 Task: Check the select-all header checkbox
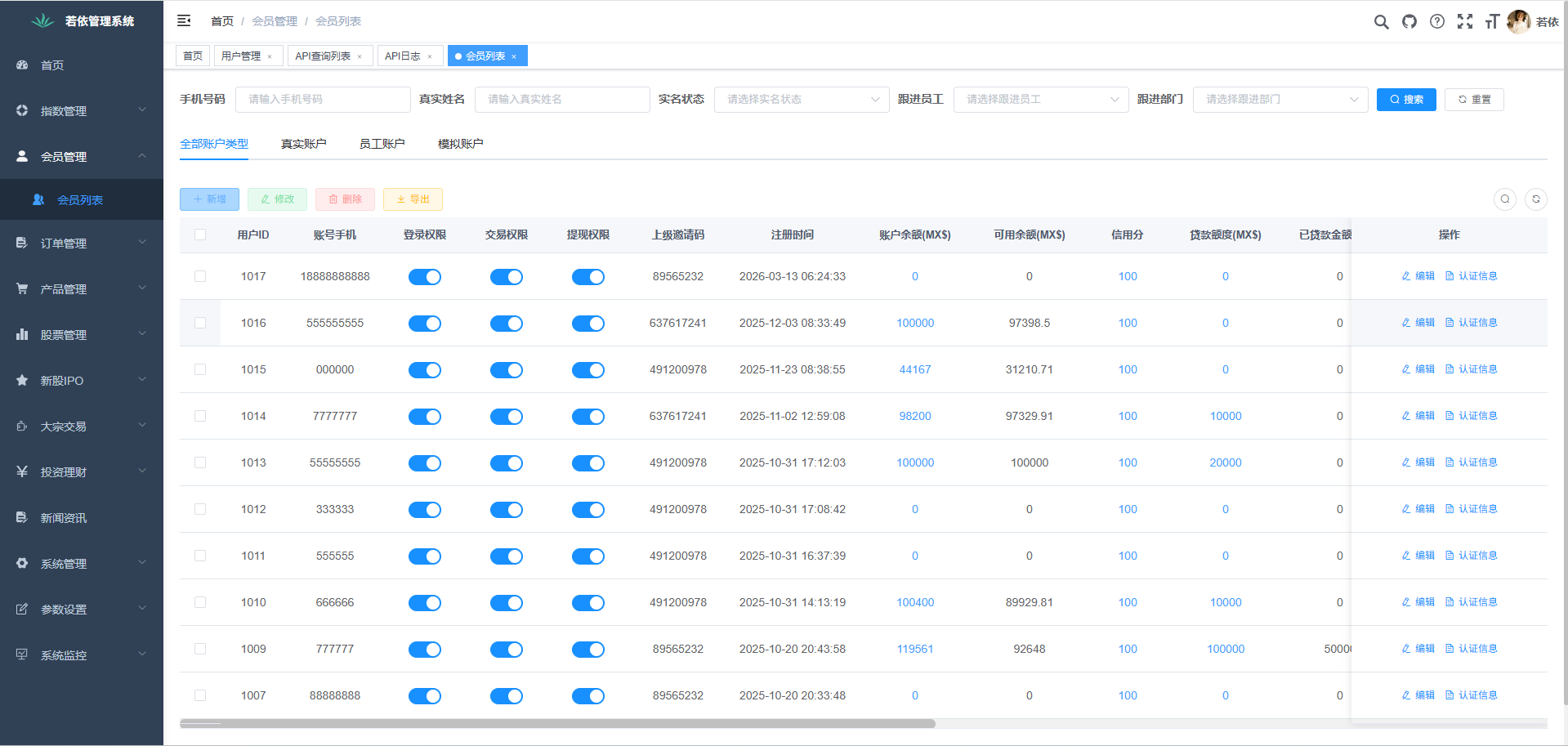point(200,235)
